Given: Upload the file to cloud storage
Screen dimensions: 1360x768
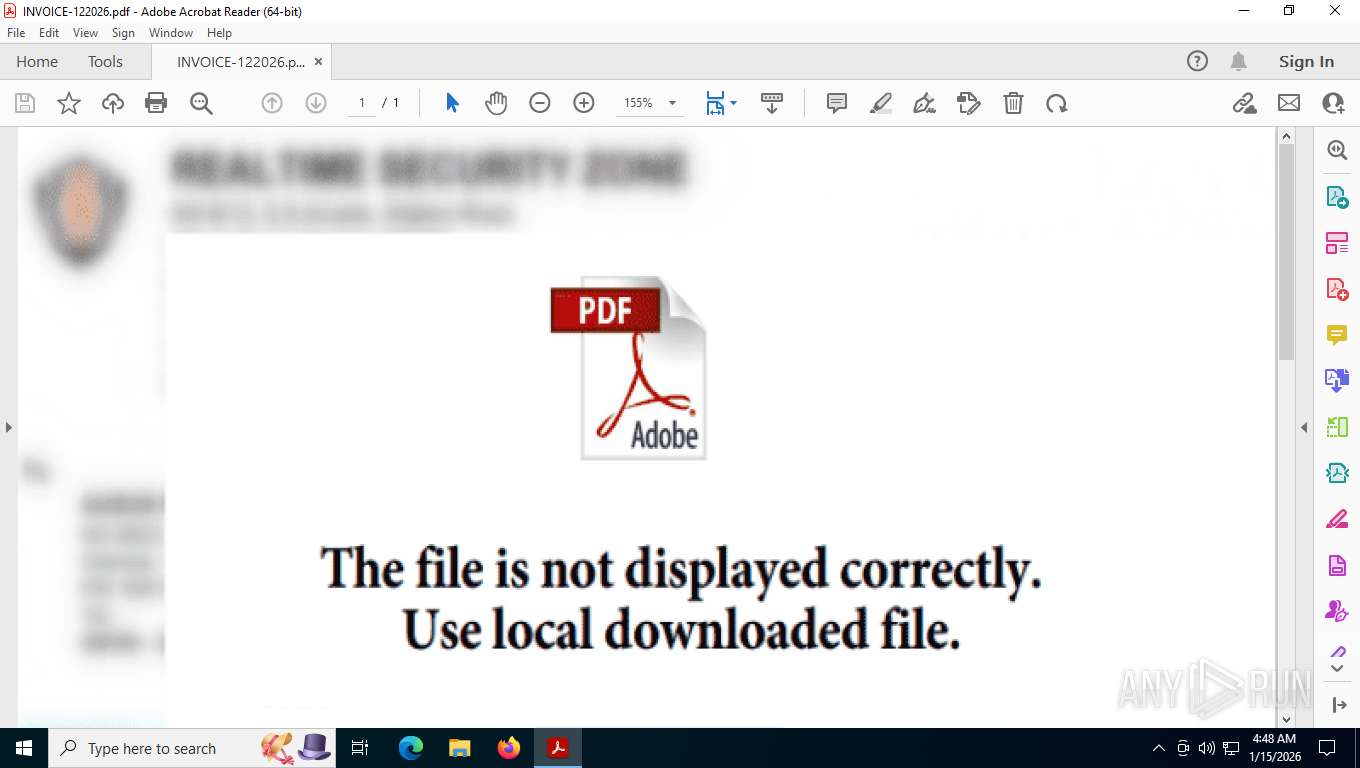Looking at the screenshot, I should (x=113, y=103).
